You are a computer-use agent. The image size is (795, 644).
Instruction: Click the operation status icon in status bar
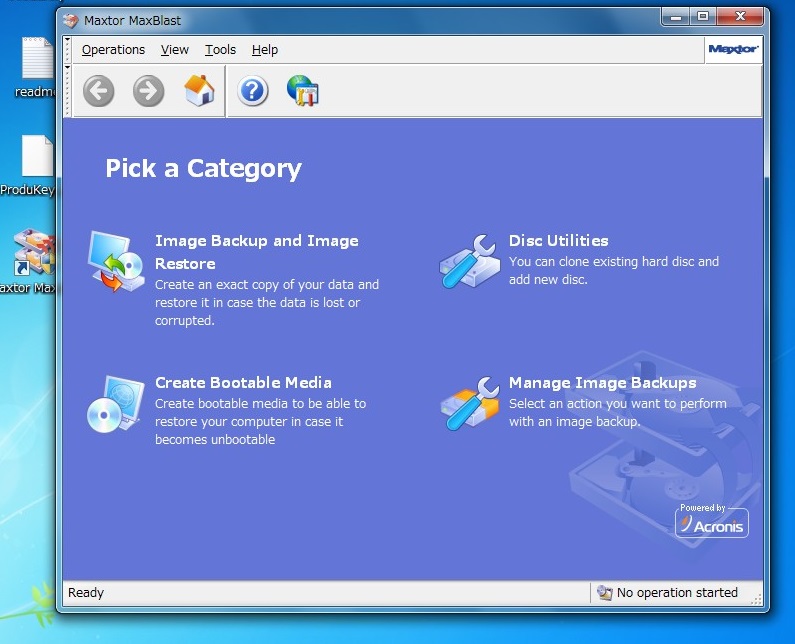(x=604, y=592)
